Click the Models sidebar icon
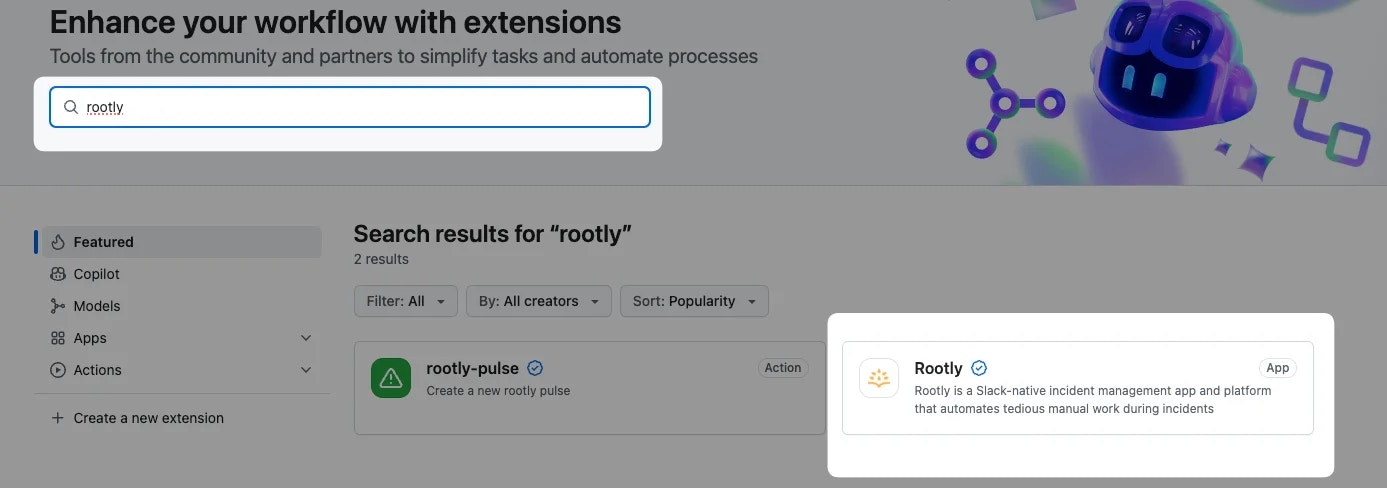Screen dimensions: 1387x488 click(58, 306)
